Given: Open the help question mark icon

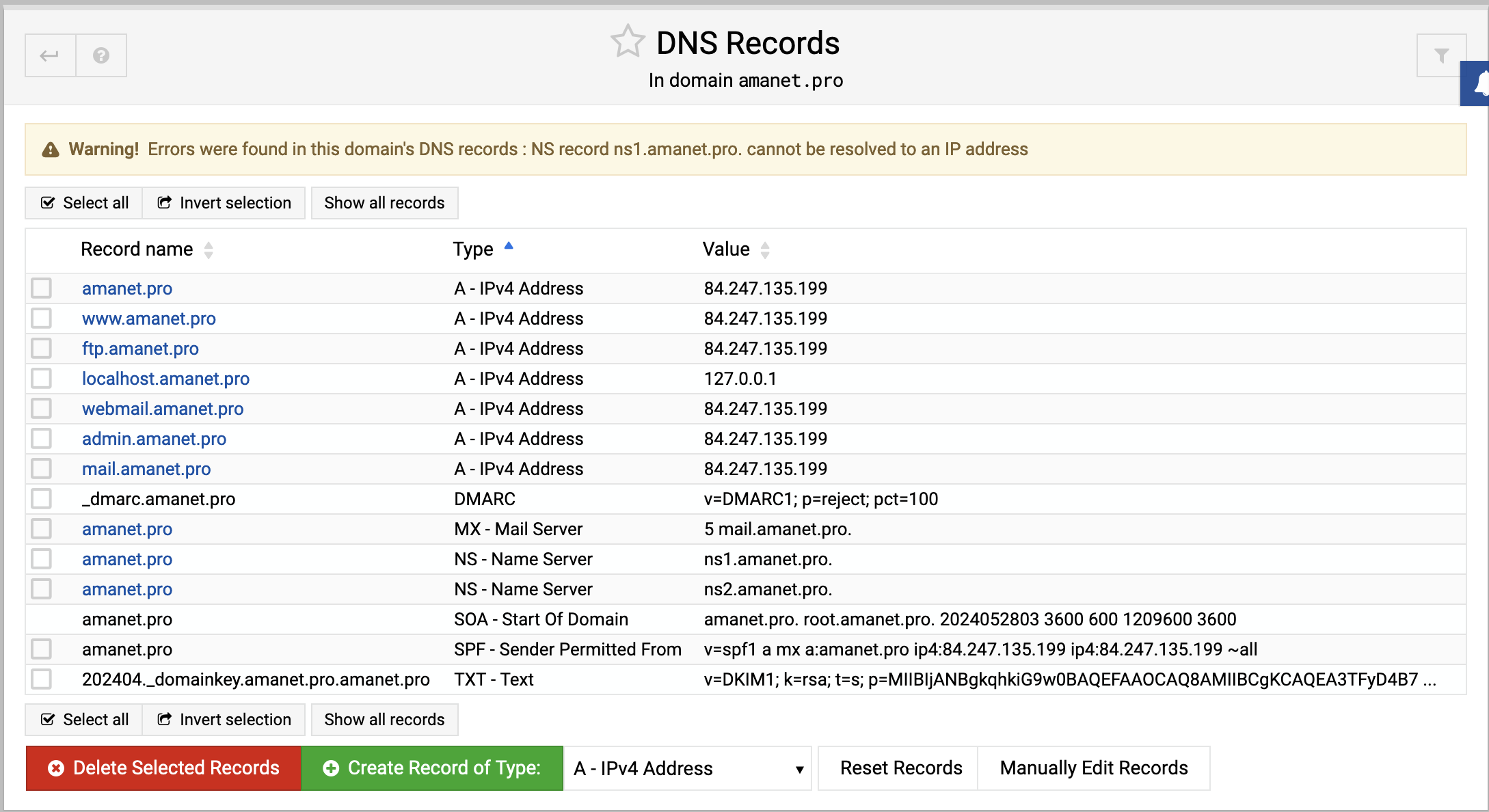Looking at the screenshot, I should coord(101,55).
